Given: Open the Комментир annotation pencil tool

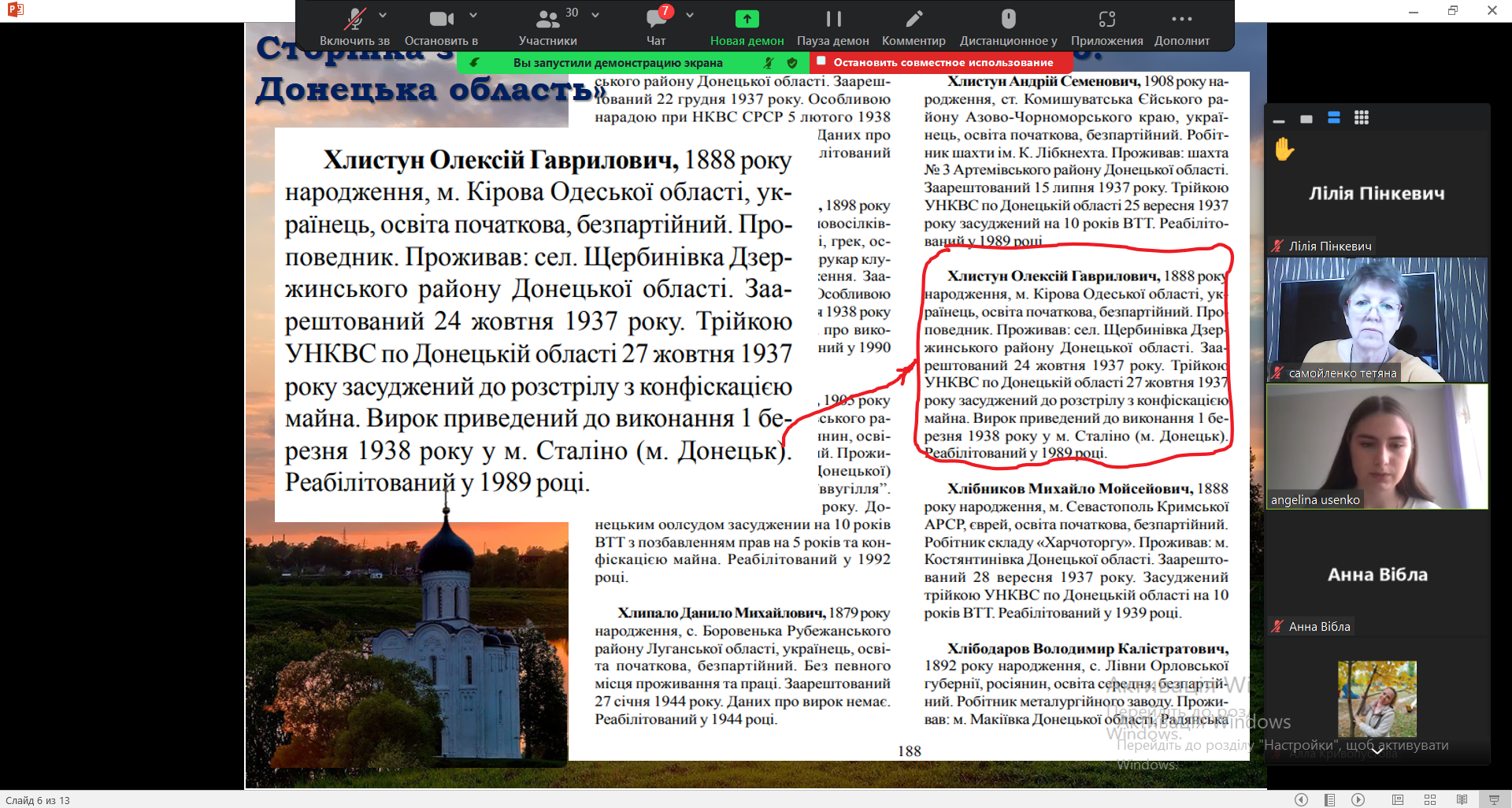Looking at the screenshot, I should [x=913, y=26].
